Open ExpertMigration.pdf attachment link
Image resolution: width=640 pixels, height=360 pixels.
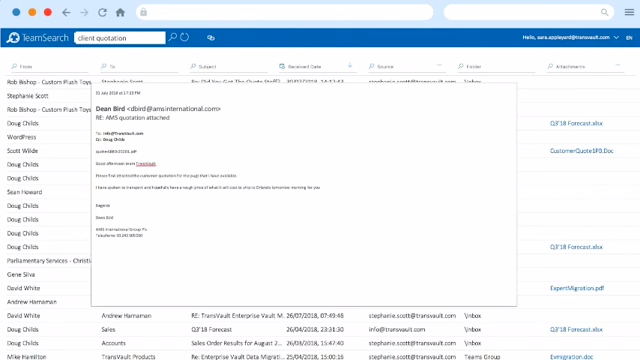[x=577, y=288]
